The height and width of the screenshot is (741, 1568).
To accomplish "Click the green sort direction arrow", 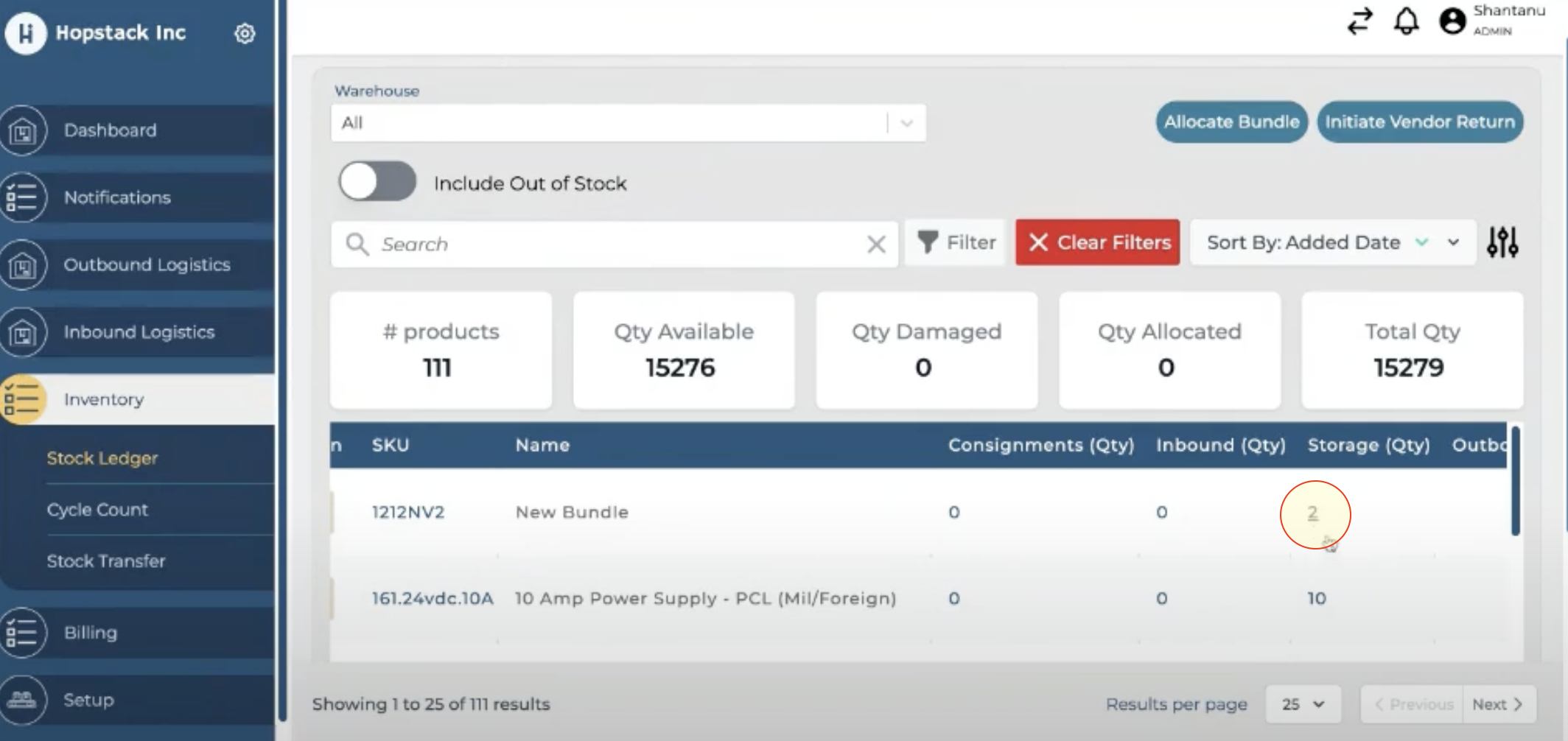I will pyautogui.click(x=1422, y=242).
